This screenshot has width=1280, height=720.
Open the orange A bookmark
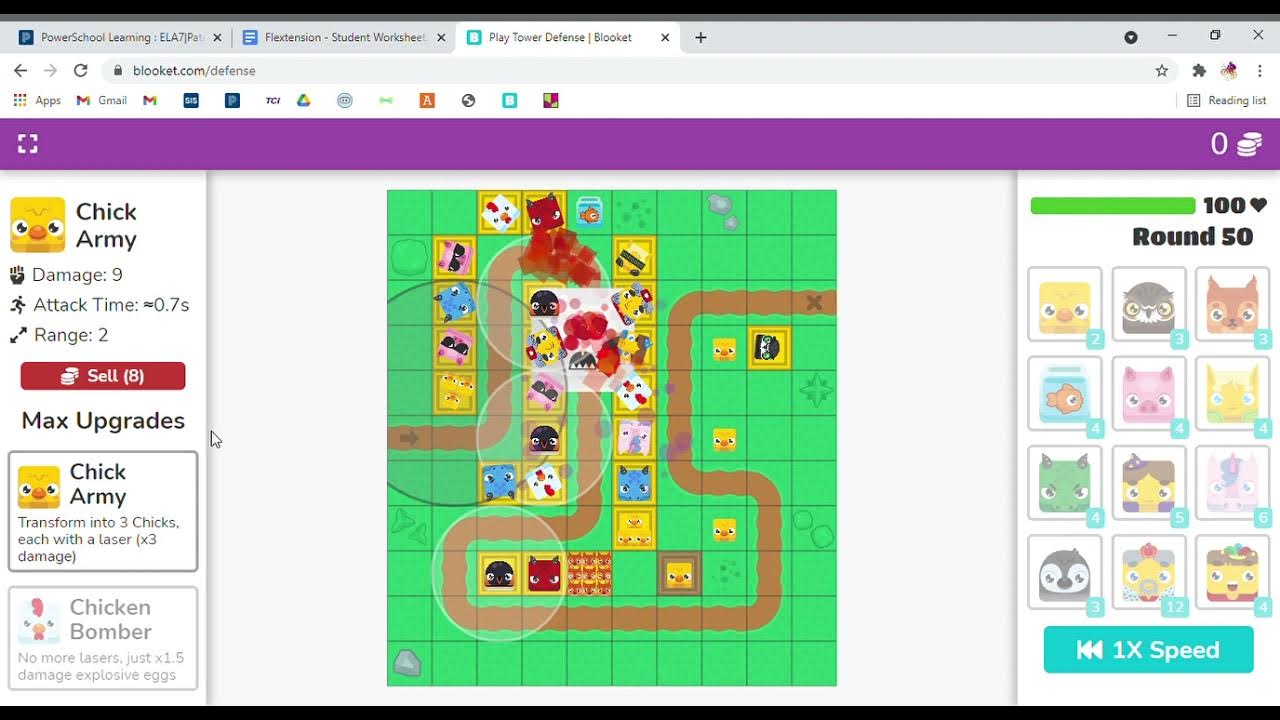(427, 100)
